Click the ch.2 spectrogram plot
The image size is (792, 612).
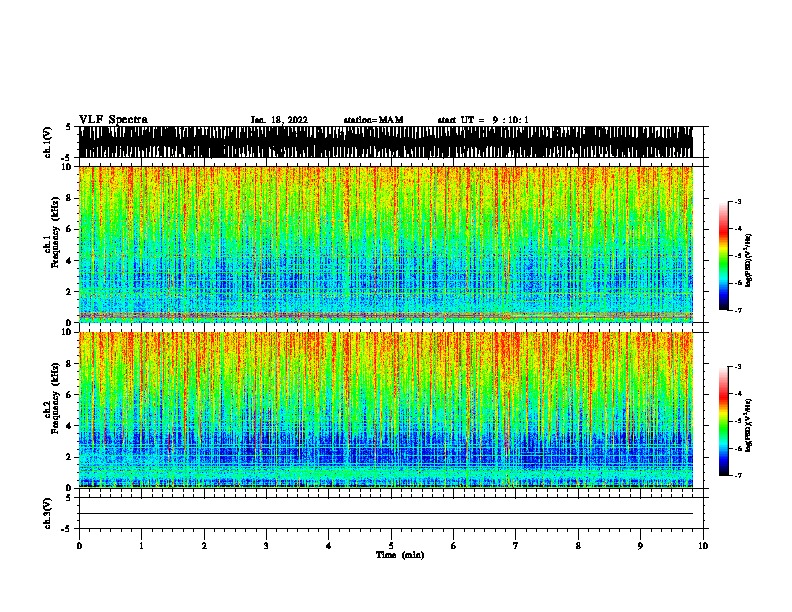coord(385,410)
